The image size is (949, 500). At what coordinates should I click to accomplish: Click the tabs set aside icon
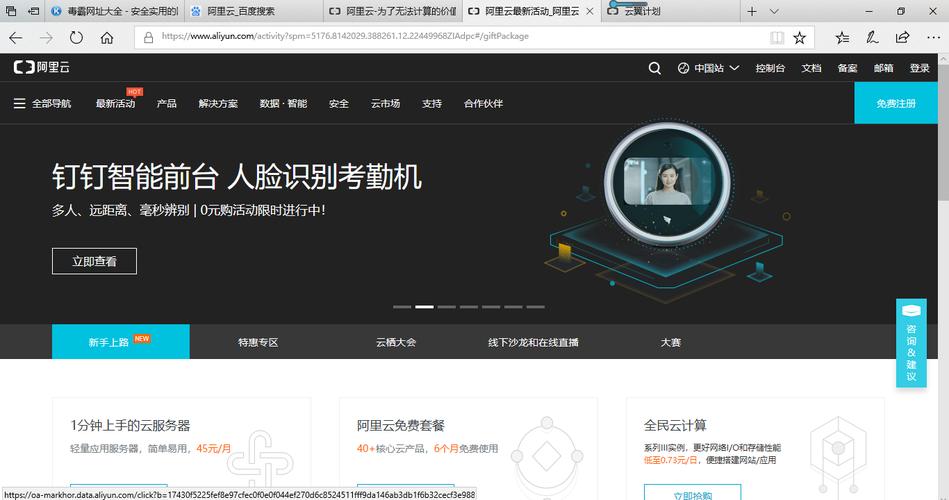[x=11, y=11]
